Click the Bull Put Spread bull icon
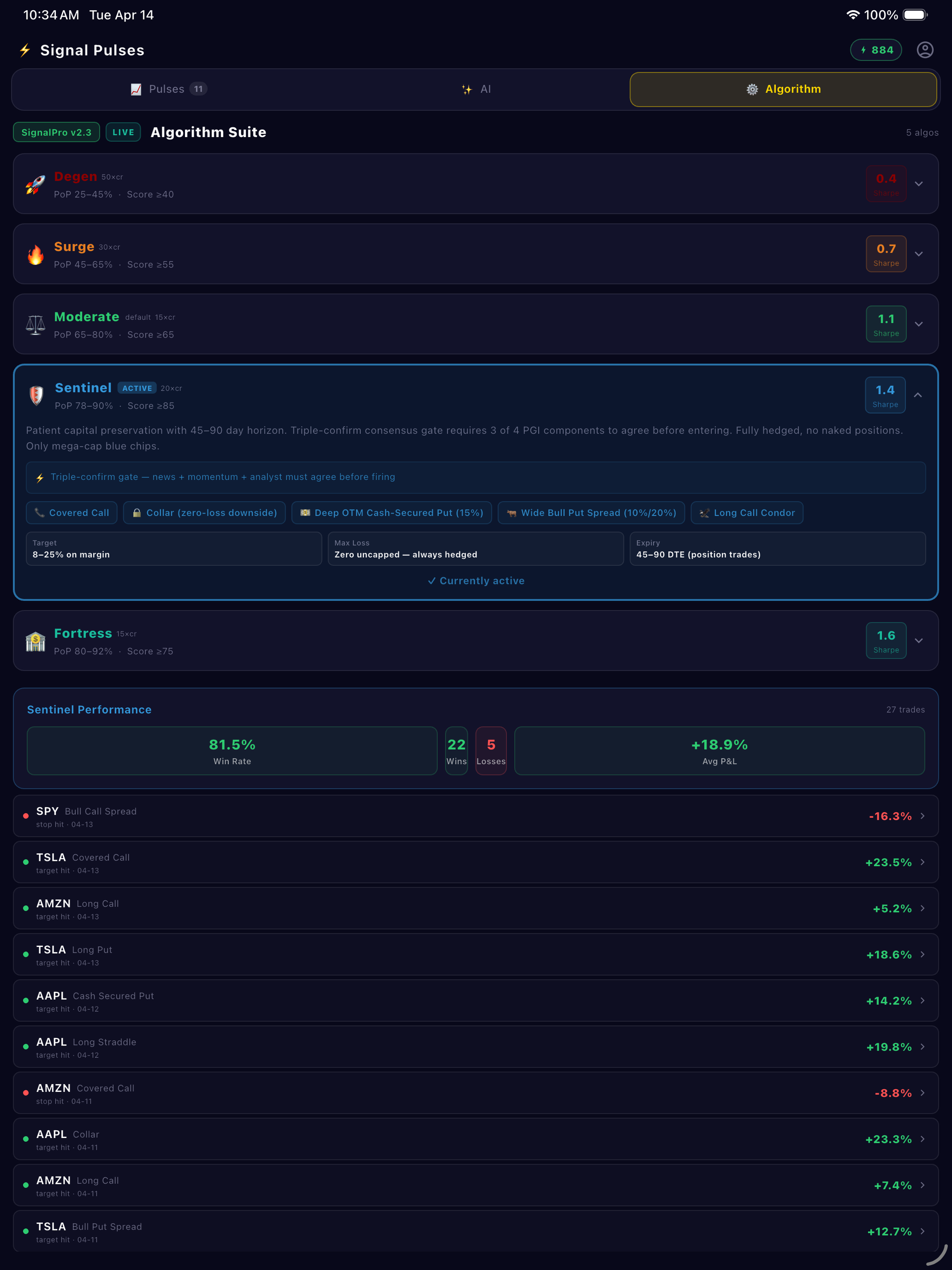The image size is (952, 1270). tap(511, 513)
